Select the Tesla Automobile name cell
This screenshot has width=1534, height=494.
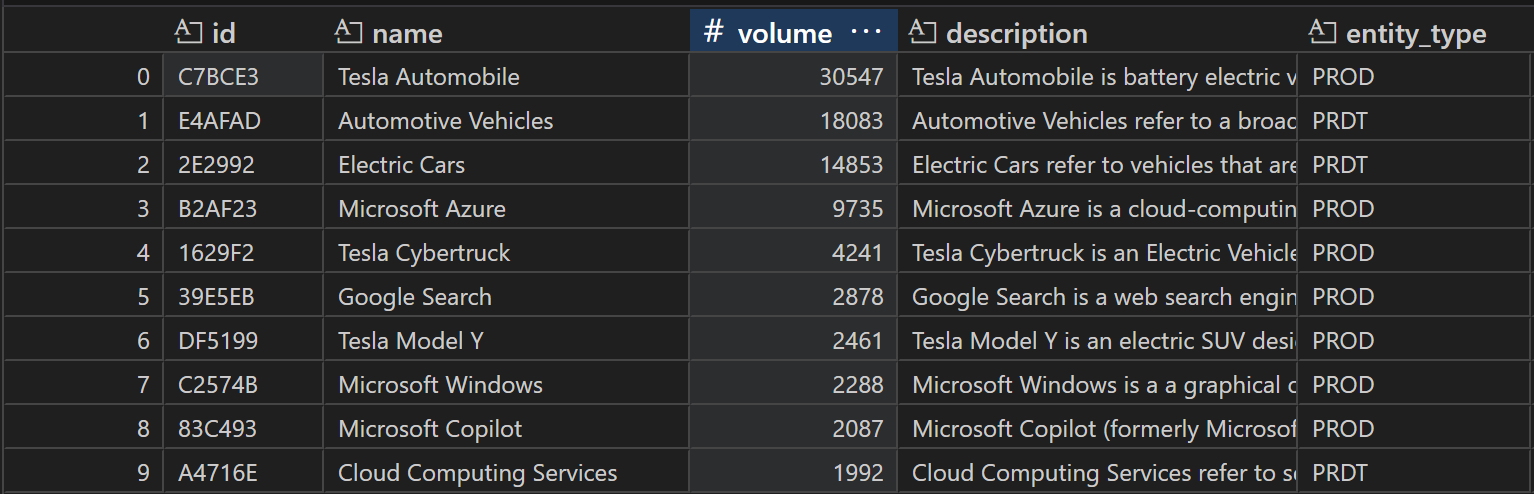tap(506, 77)
